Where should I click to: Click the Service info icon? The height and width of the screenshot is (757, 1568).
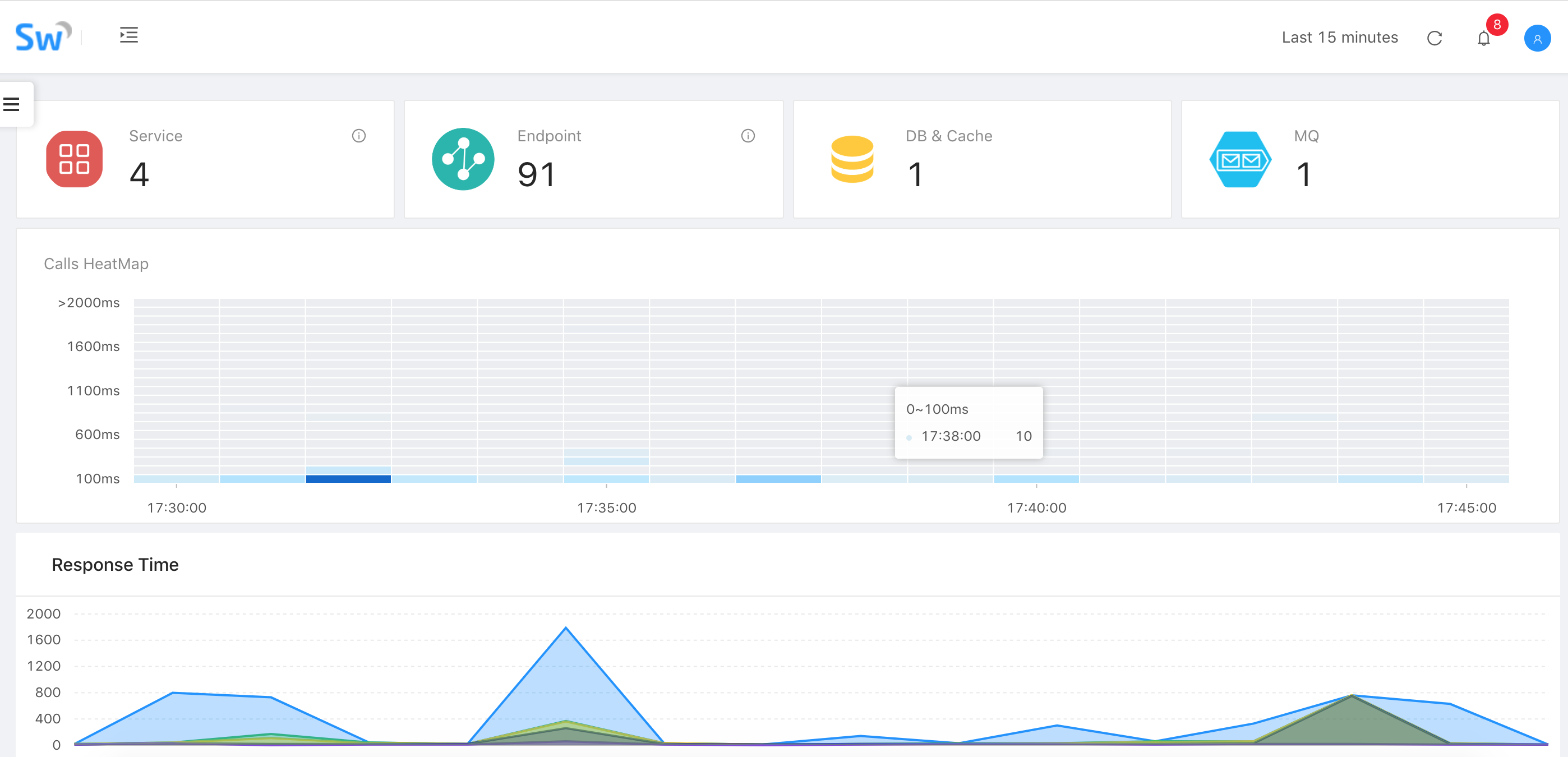[x=358, y=136]
